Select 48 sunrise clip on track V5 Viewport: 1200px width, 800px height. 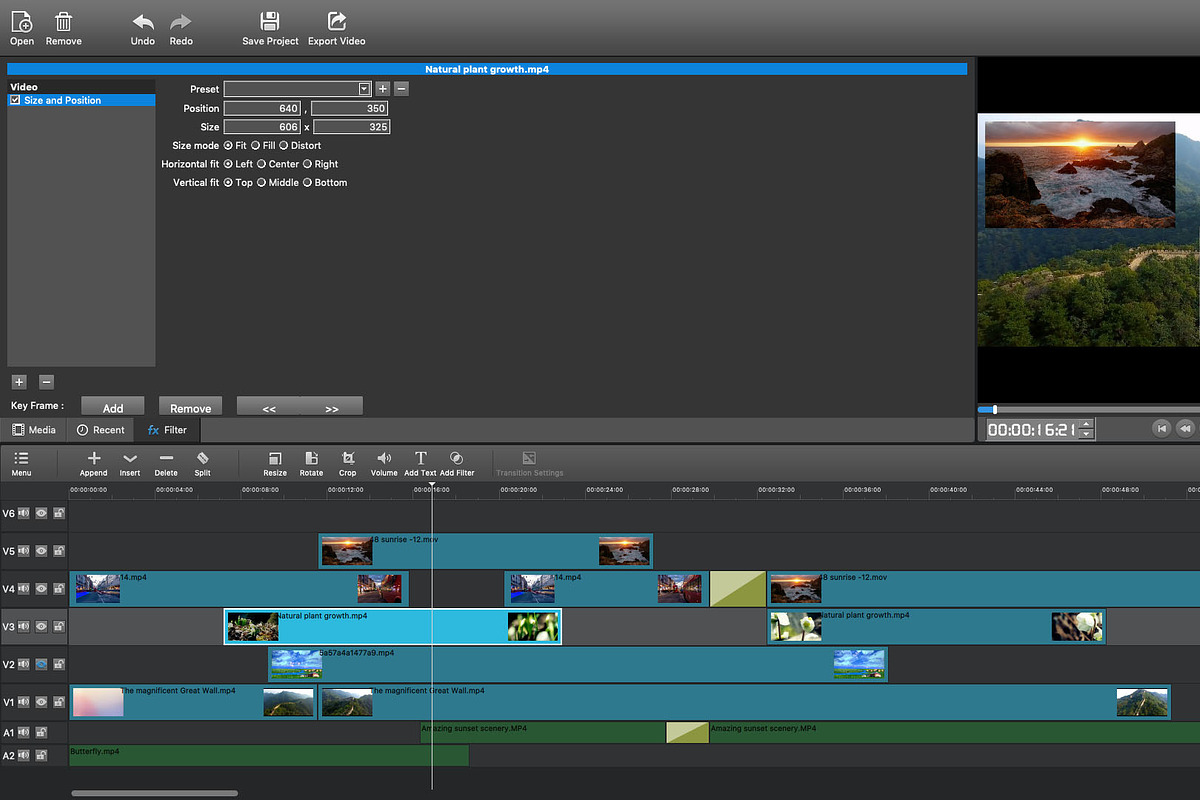tap(486, 551)
